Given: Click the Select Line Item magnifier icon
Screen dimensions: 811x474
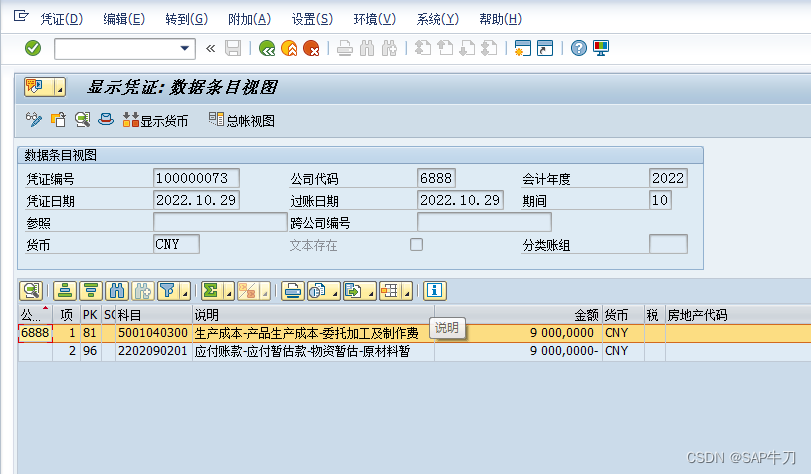Looking at the screenshot, I should [x=82, y=120].
